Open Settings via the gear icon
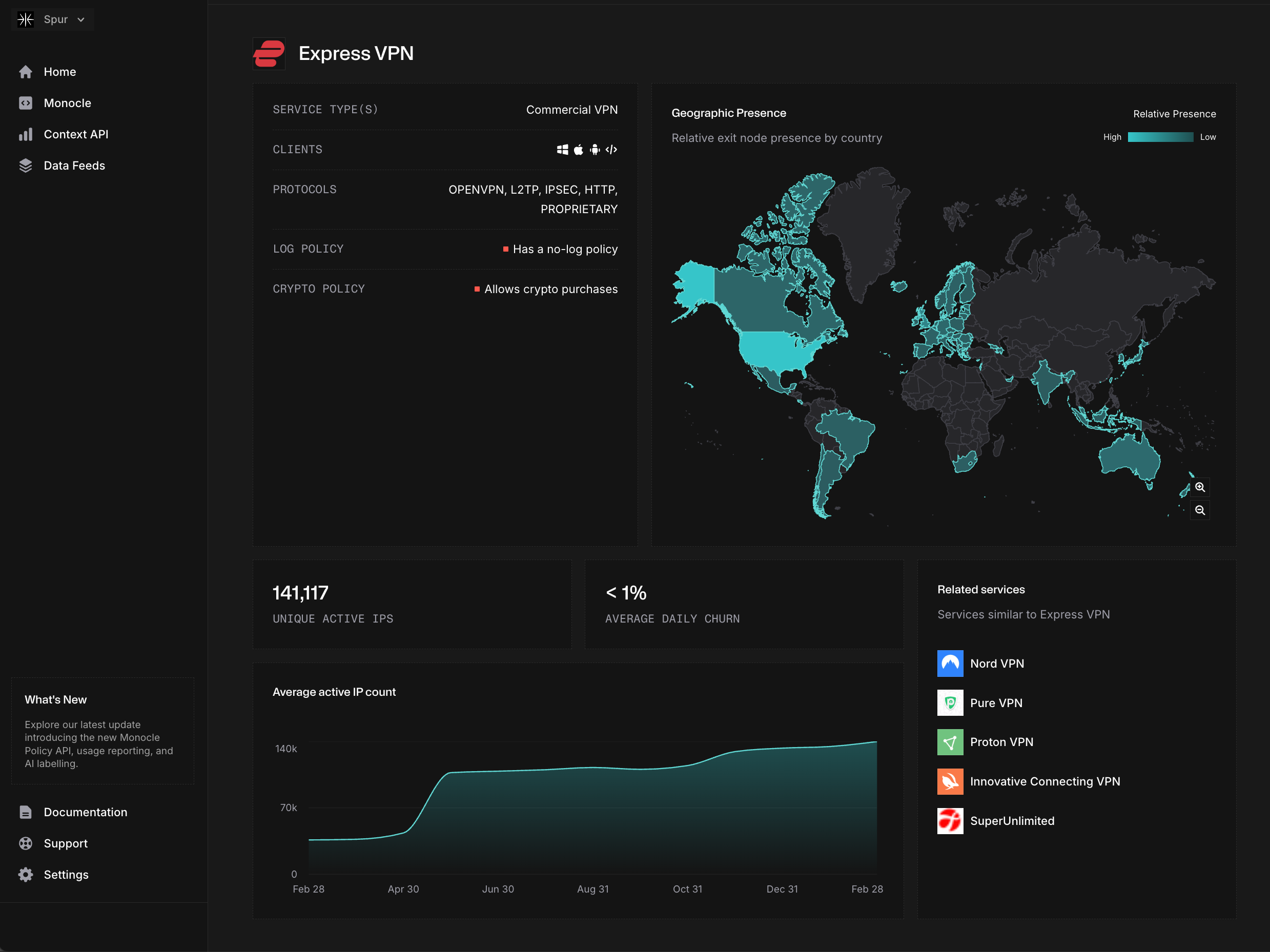The image size is (1270, 952). pyautogui.click(x=26, y=875)
